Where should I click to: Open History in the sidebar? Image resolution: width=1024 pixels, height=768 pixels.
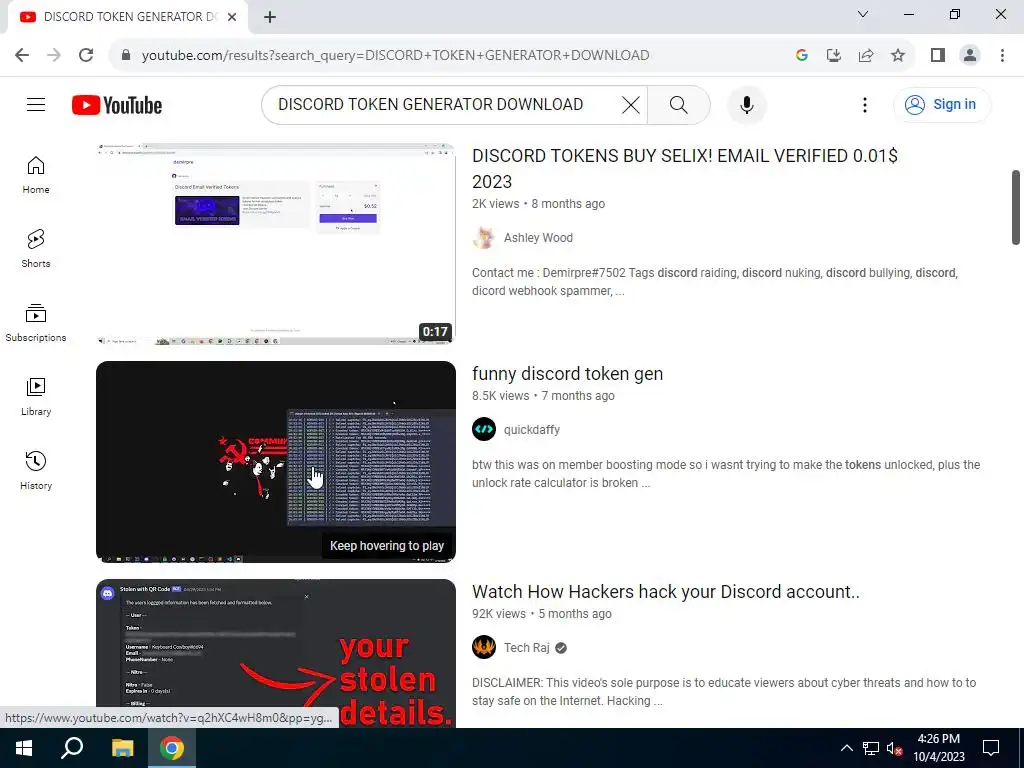tap(36, 470)
